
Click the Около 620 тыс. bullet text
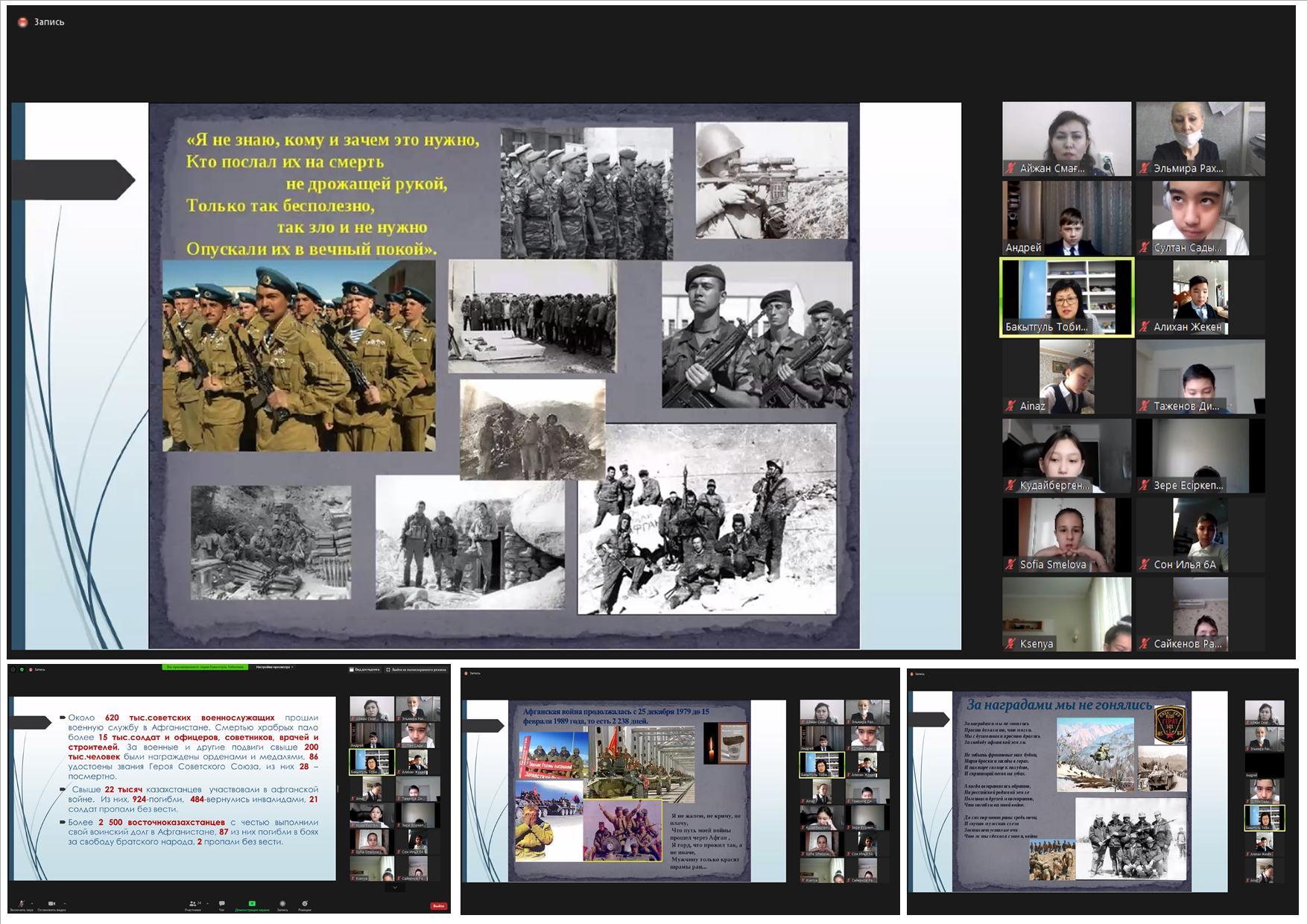[192, 747]
